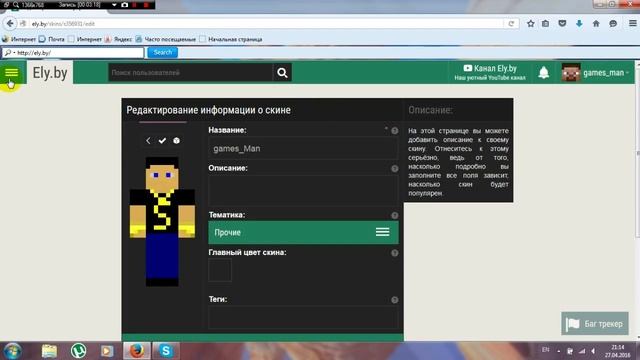
Task: Open the Баг трекер button
Action: point(595,324)
